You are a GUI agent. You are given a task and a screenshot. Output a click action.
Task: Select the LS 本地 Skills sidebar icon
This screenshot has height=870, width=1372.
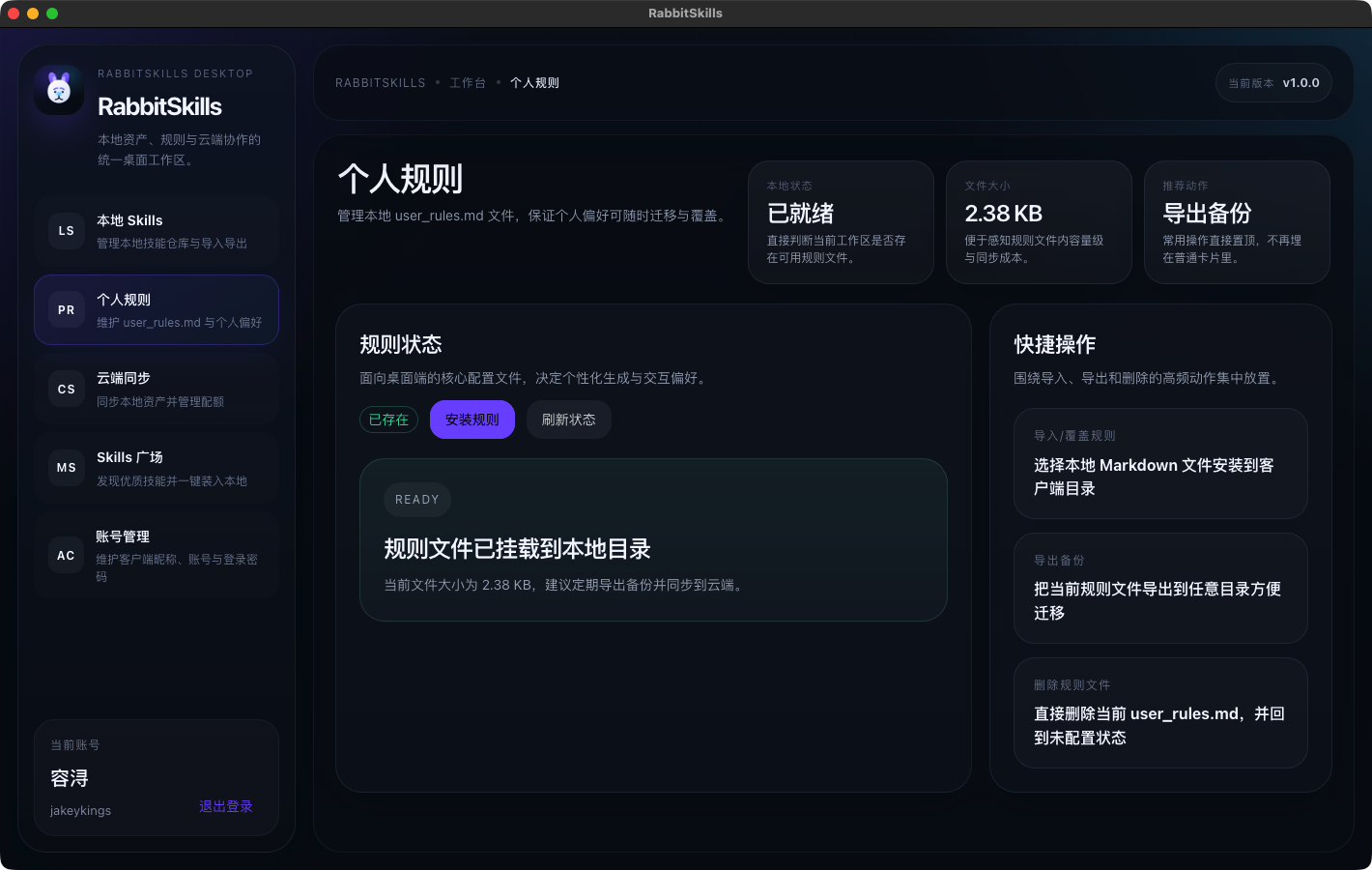tap(66, 231)
